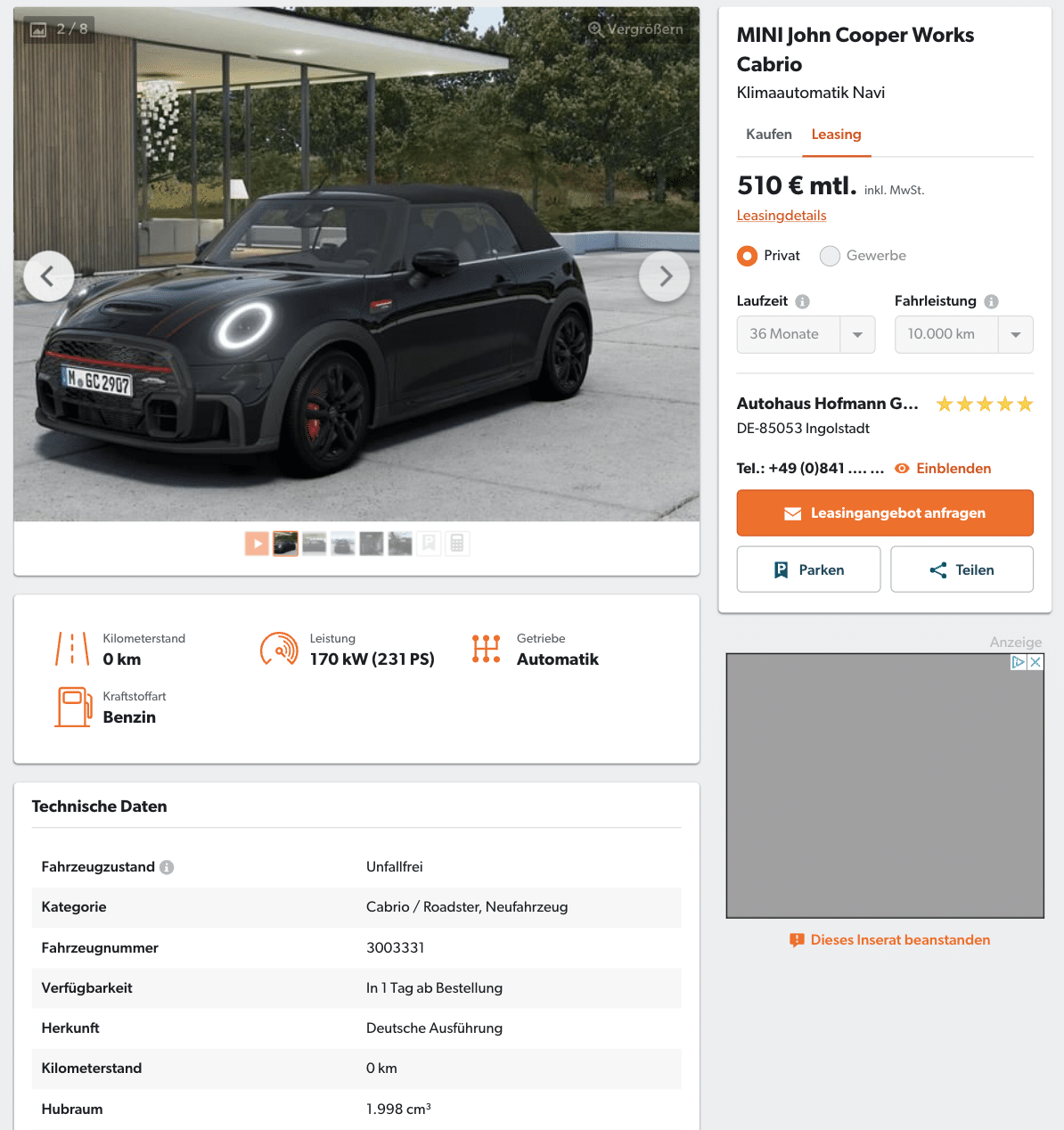Go back to the previous car photo
Viewport: 1064px width, 1130px height.
tap(48, 276)
